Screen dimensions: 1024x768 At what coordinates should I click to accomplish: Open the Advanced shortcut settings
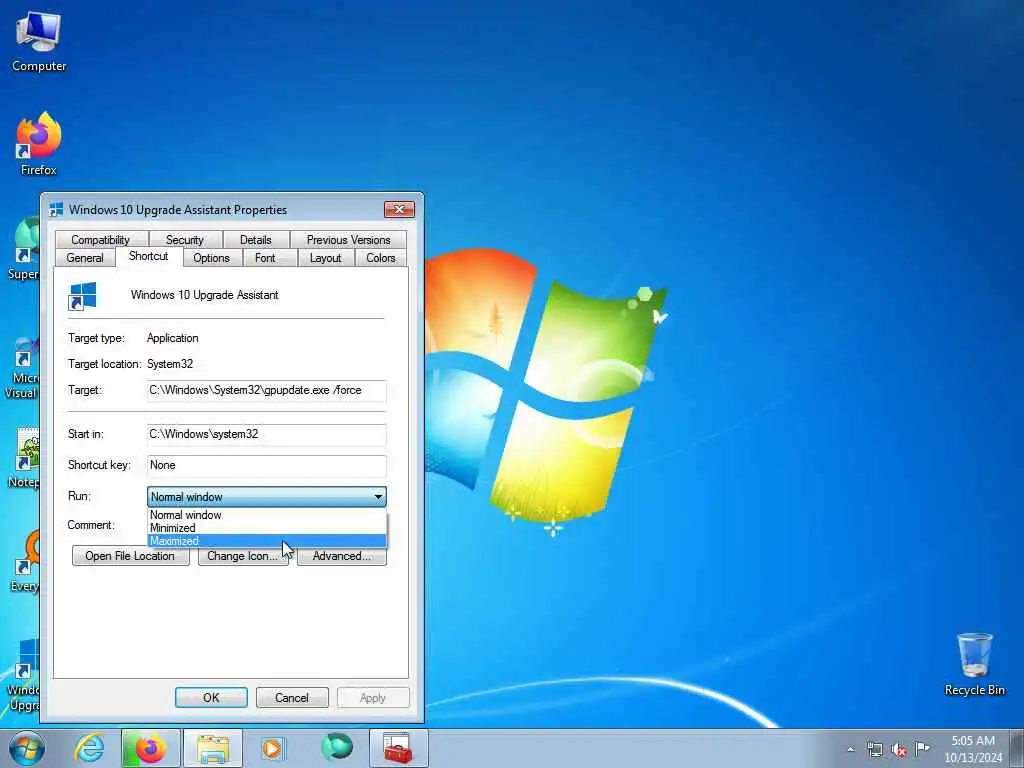[342, 556]
